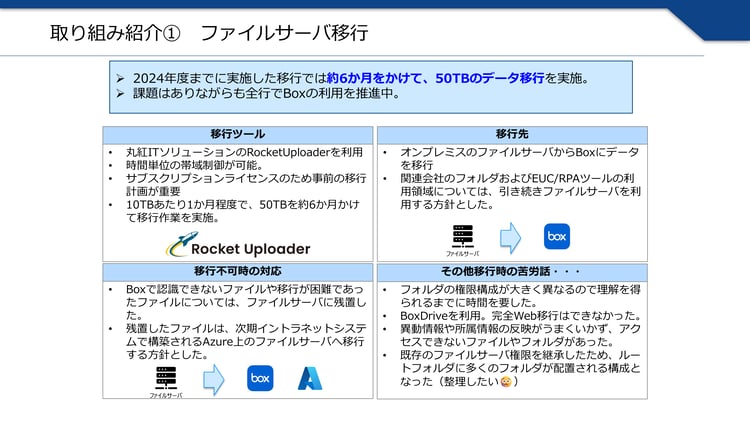The image size is (750, 421).
Task: Click the bullet starting 残置したファイルは
Action: (246, 342)
